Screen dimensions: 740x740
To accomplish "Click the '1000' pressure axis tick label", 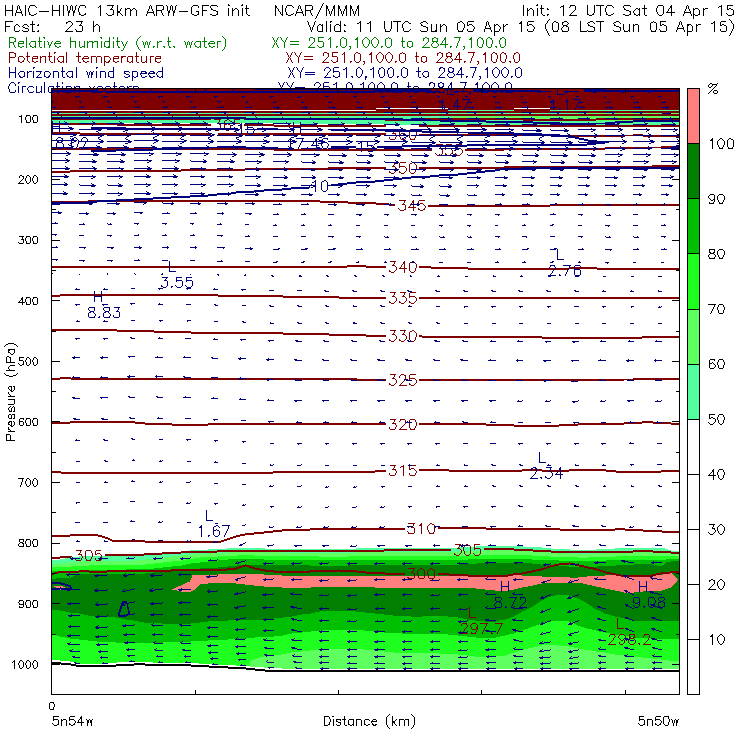I will [25, 664].
